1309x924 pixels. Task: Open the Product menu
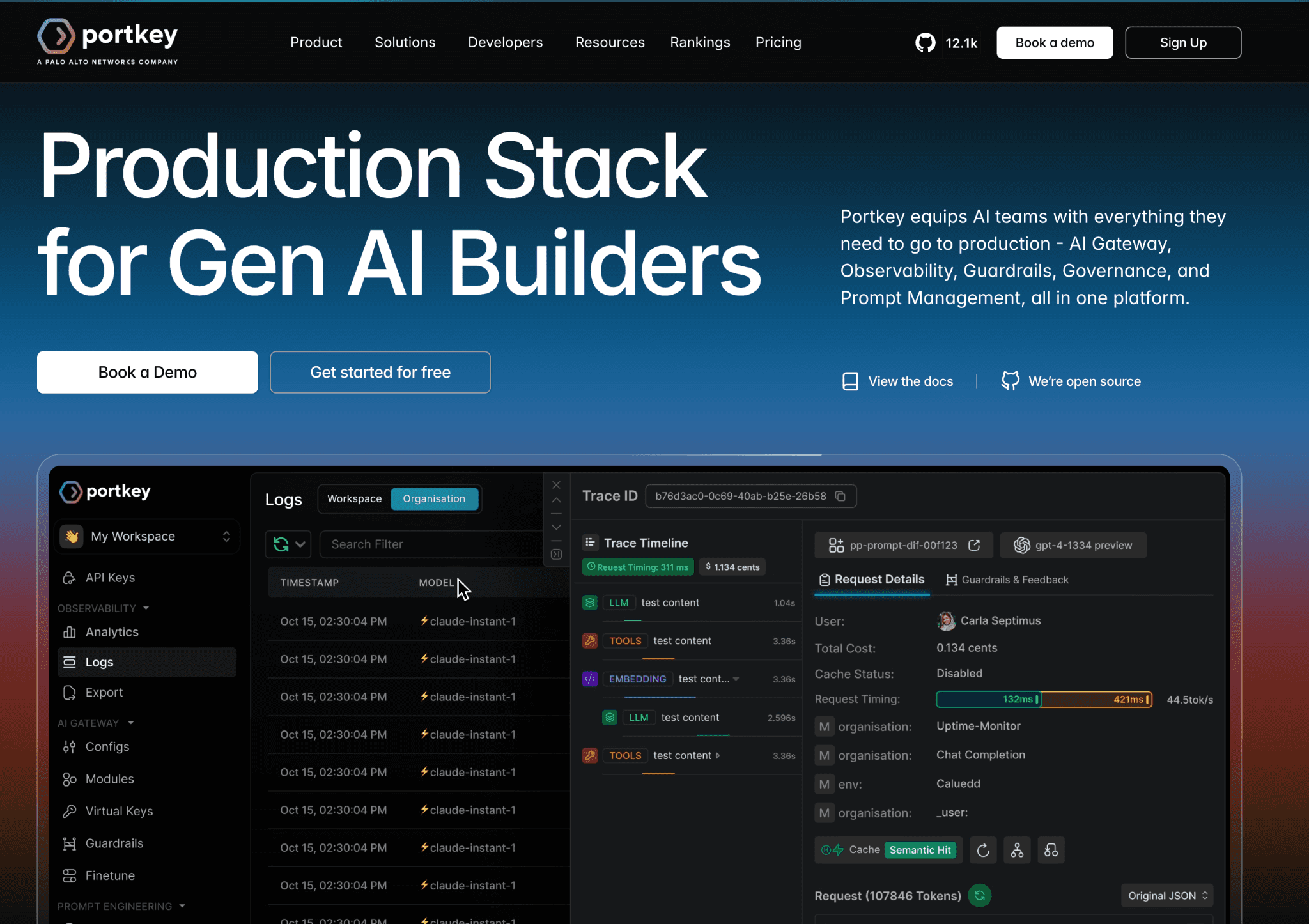(316, 42)
